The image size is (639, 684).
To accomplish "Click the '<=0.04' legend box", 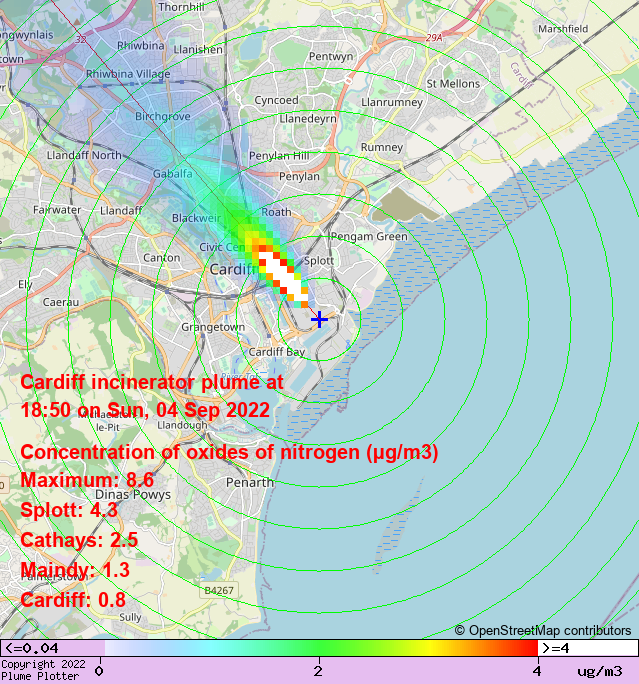I will (x=52, y=648).
